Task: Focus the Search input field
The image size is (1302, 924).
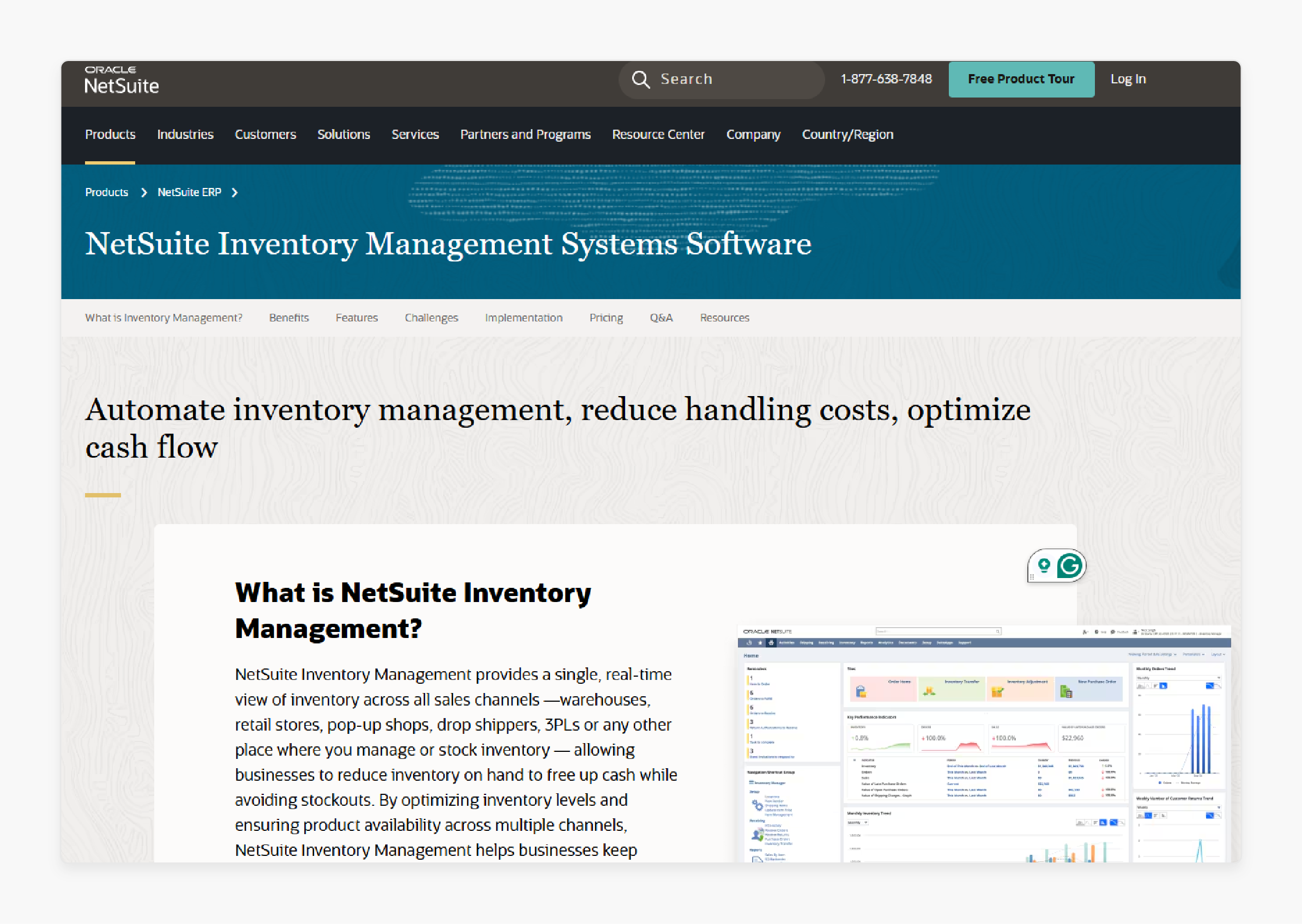Action: [721, 80]
